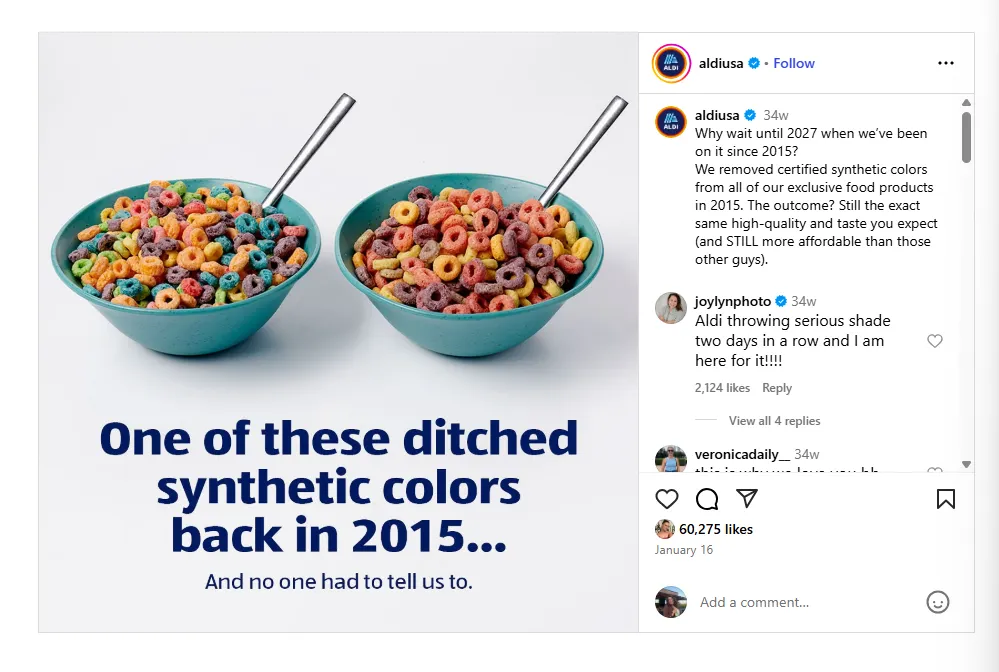Open emoji picker in comment box

tap(937, 602)
